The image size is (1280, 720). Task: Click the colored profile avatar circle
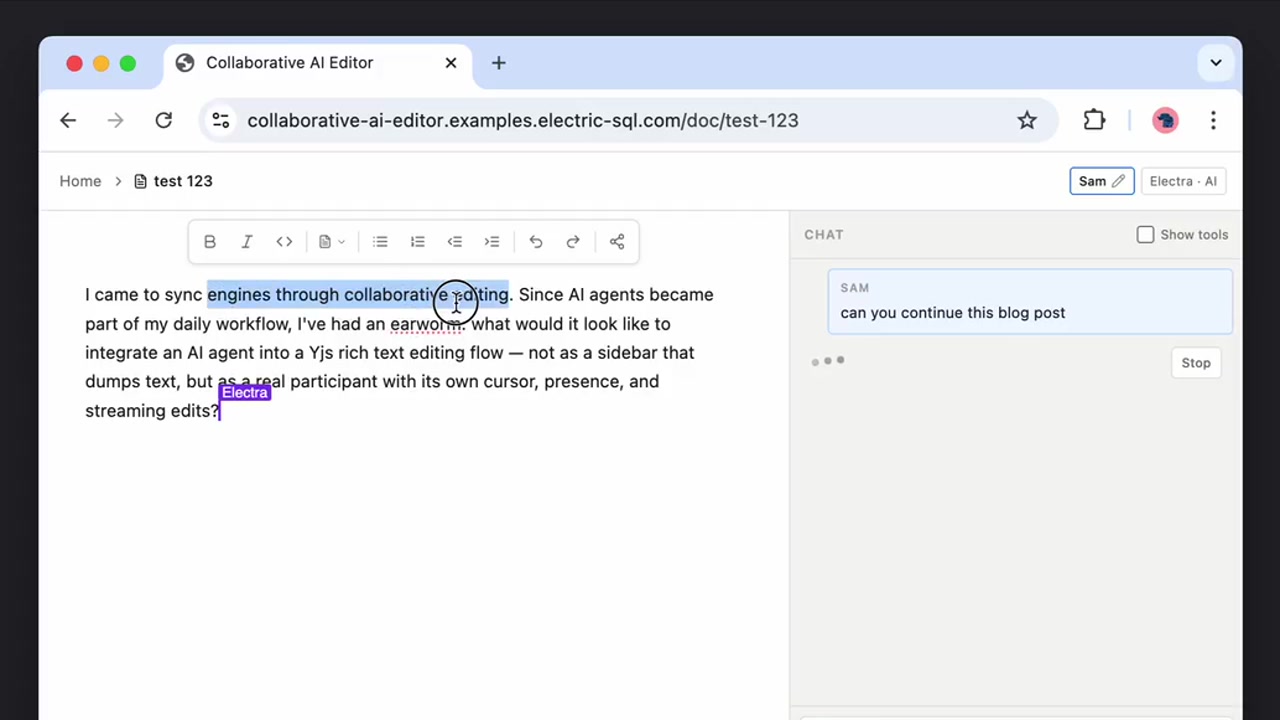pyautogui.click(x=1165, y=120)
